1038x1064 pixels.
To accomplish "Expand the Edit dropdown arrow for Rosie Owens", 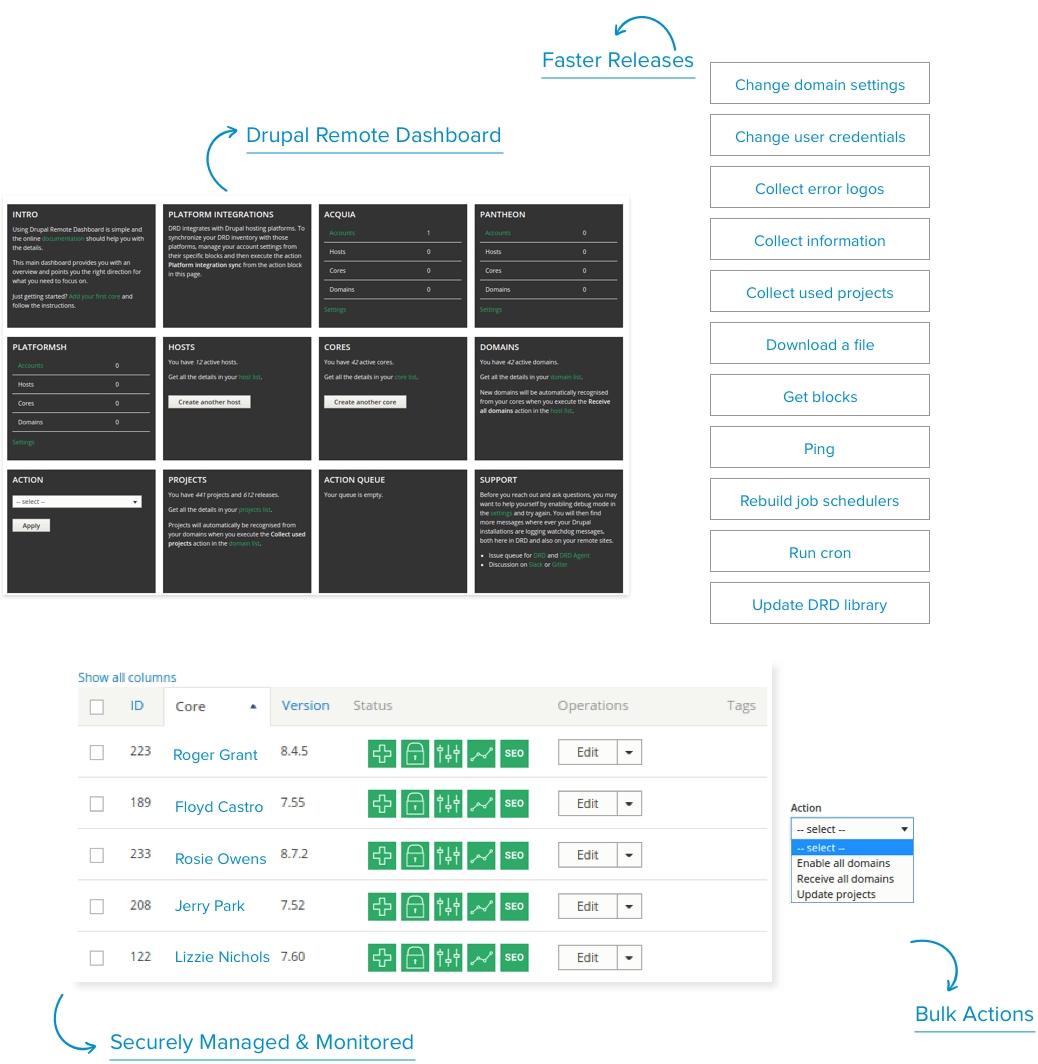I will coord(630,855).
